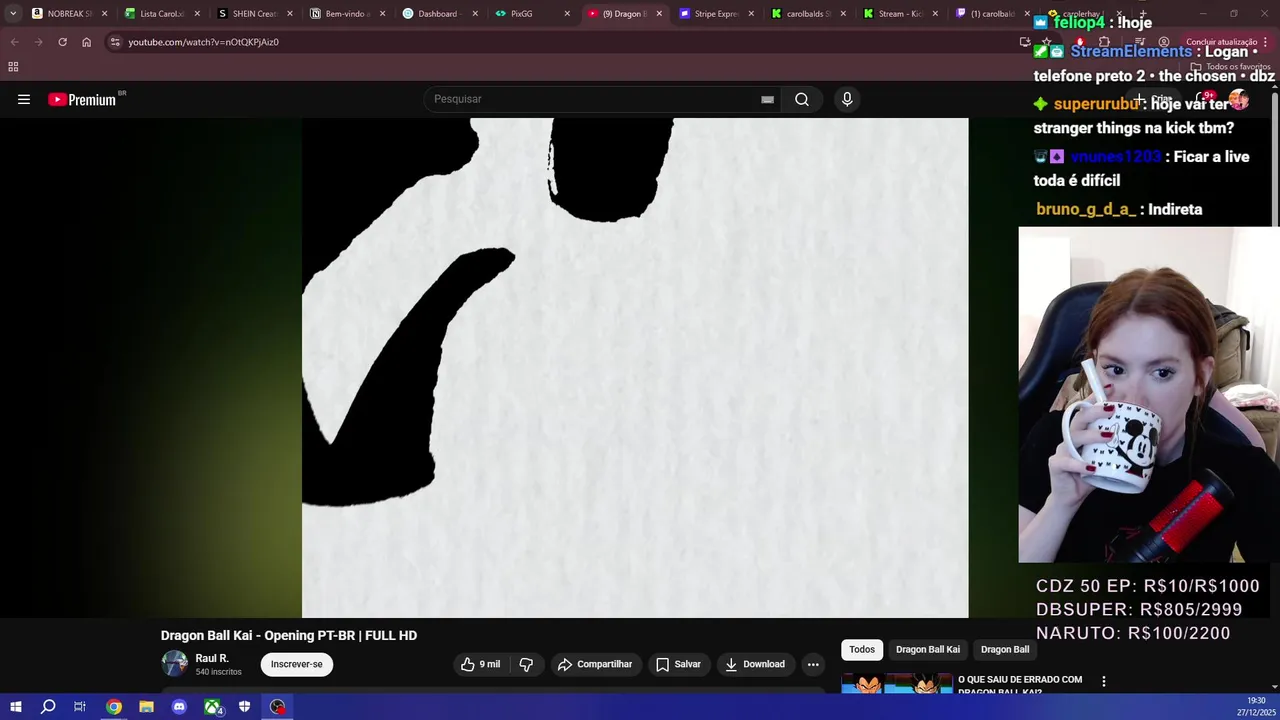Open Xbox app from the taskbar
Screen dimensions: 1280x720
(212, 707)
